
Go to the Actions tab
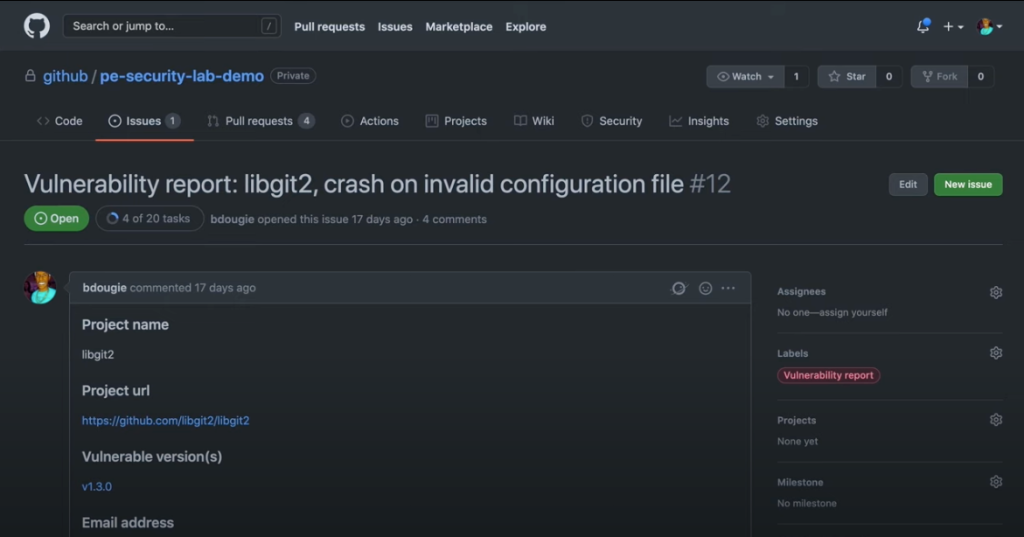point(370,121)
